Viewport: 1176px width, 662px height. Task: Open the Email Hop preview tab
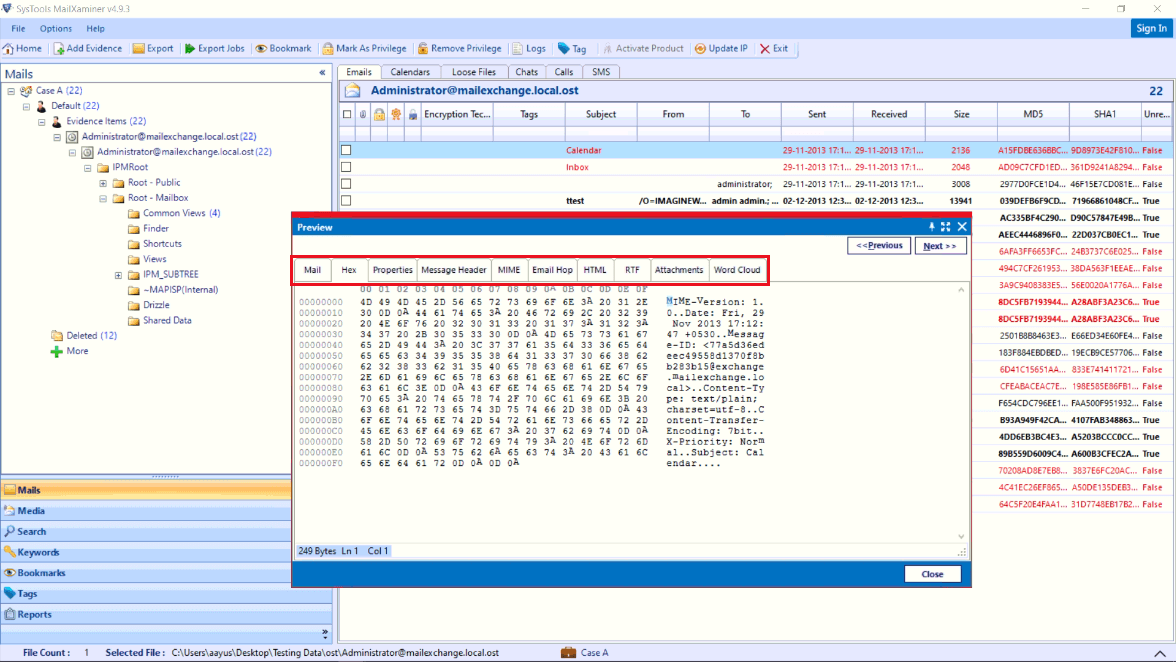pyautogui.click(x=552, y=270)
